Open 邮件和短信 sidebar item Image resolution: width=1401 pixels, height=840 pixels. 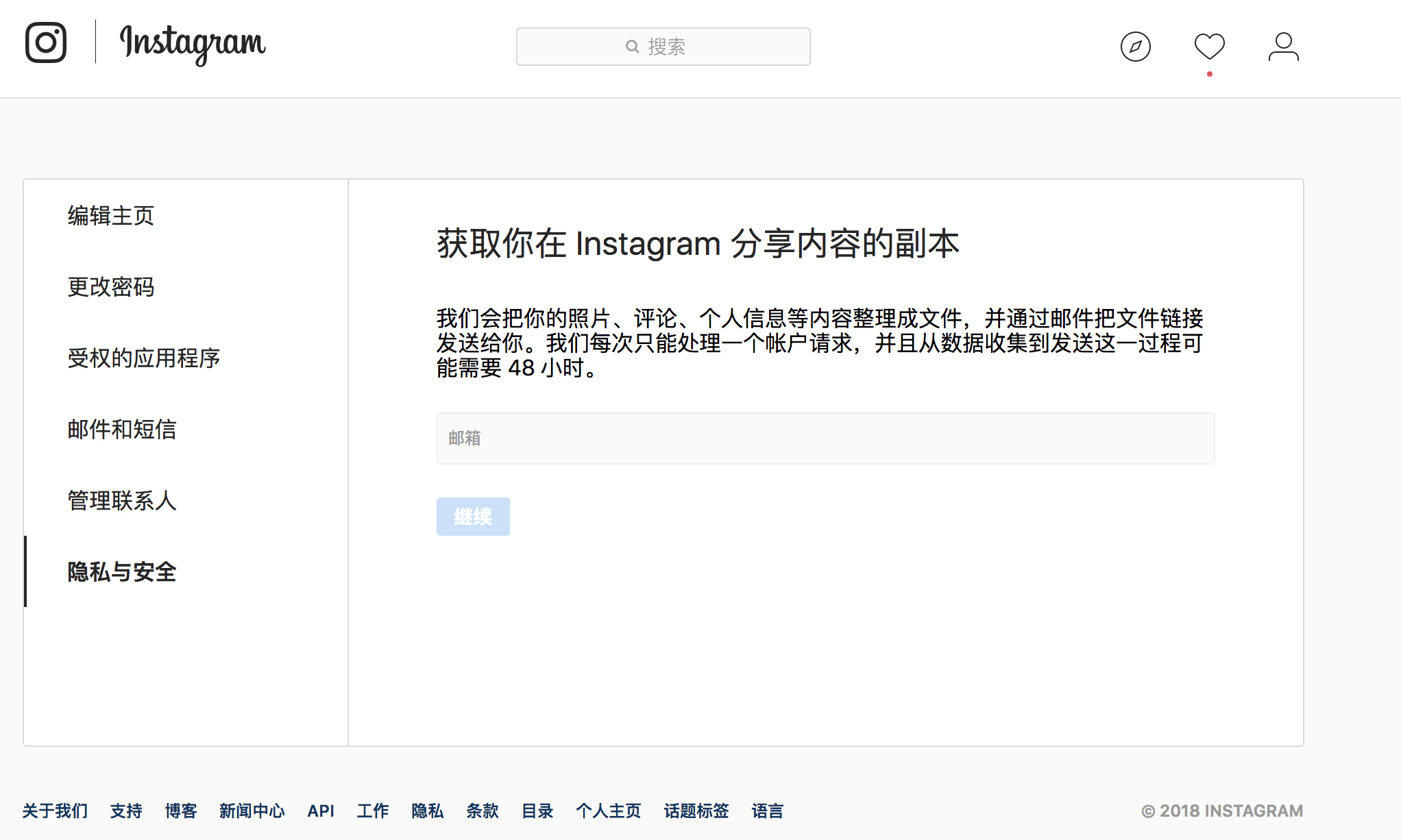122,430
